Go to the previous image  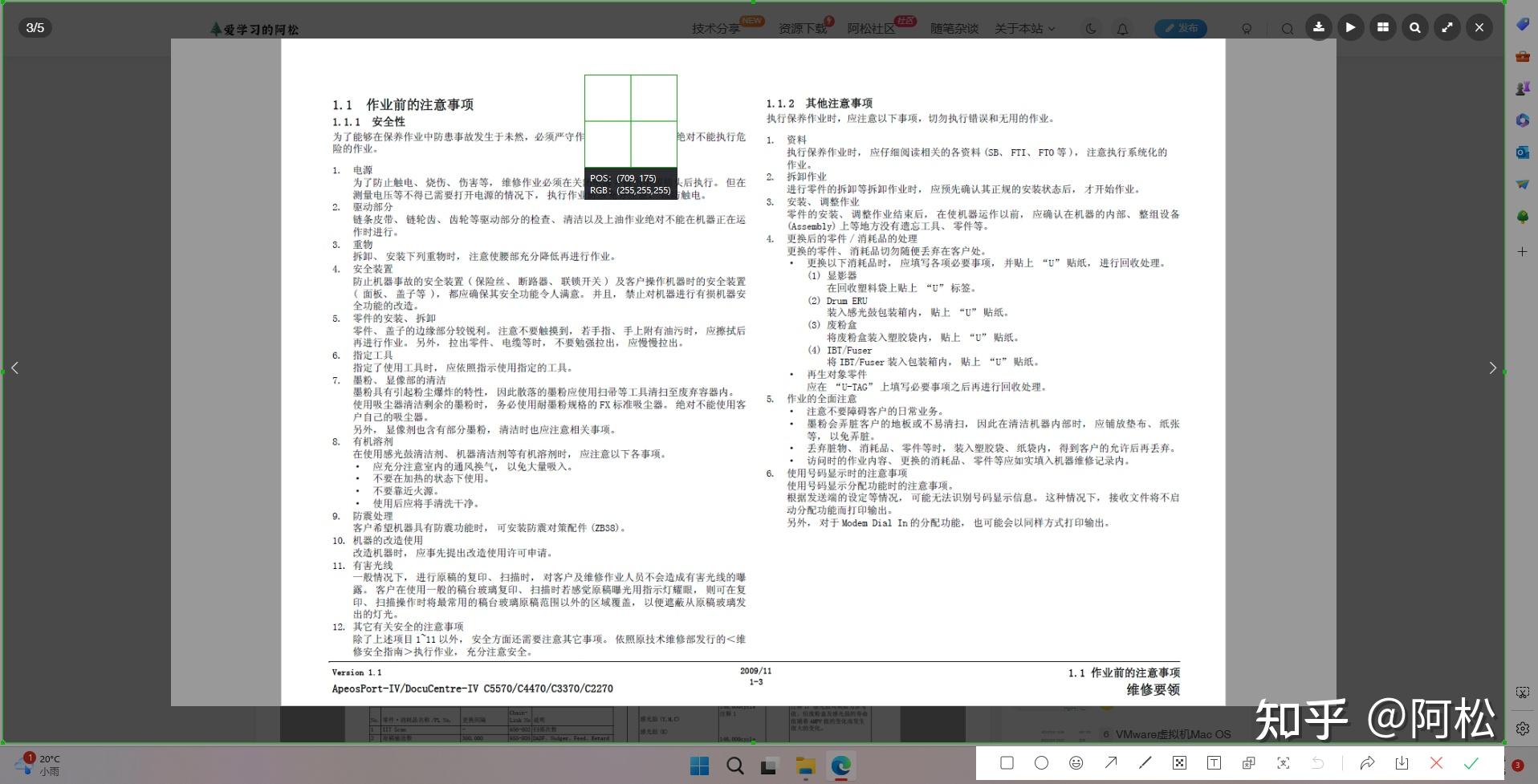(14, 368)
